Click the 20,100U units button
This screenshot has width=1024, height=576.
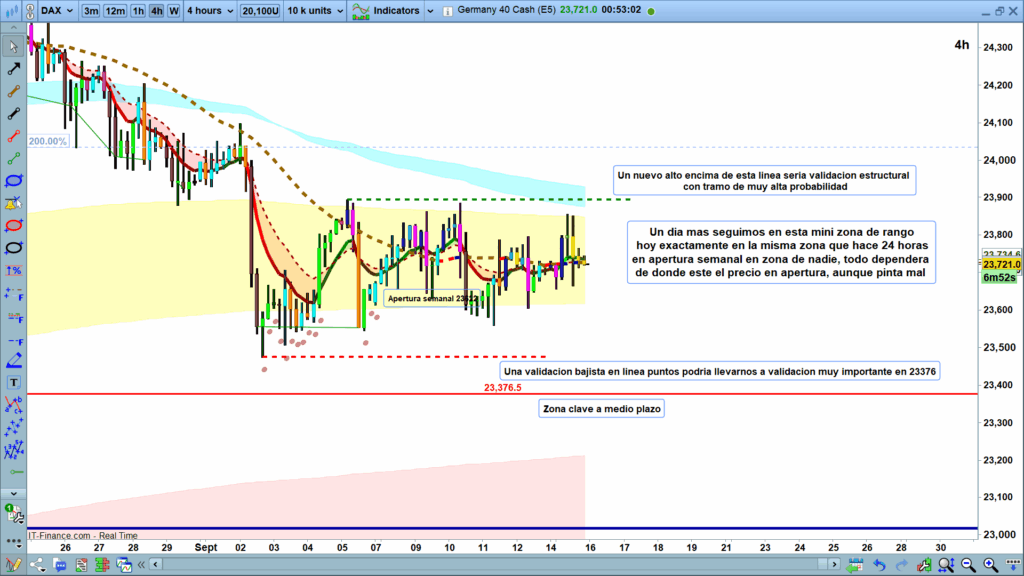coord(260,11)
